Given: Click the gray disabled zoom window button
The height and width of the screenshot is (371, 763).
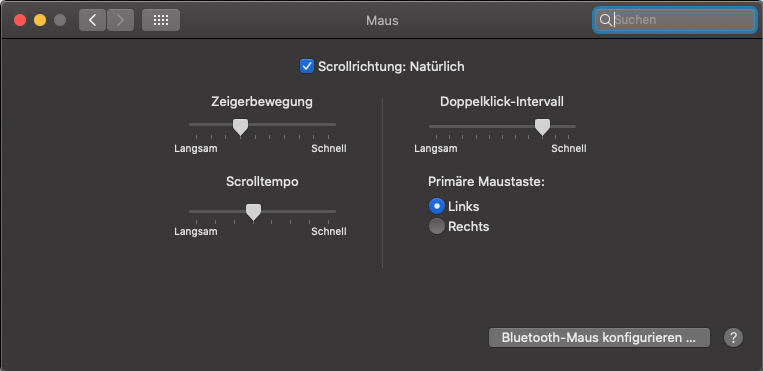Looking at the screenshot, I should [60, 20].
